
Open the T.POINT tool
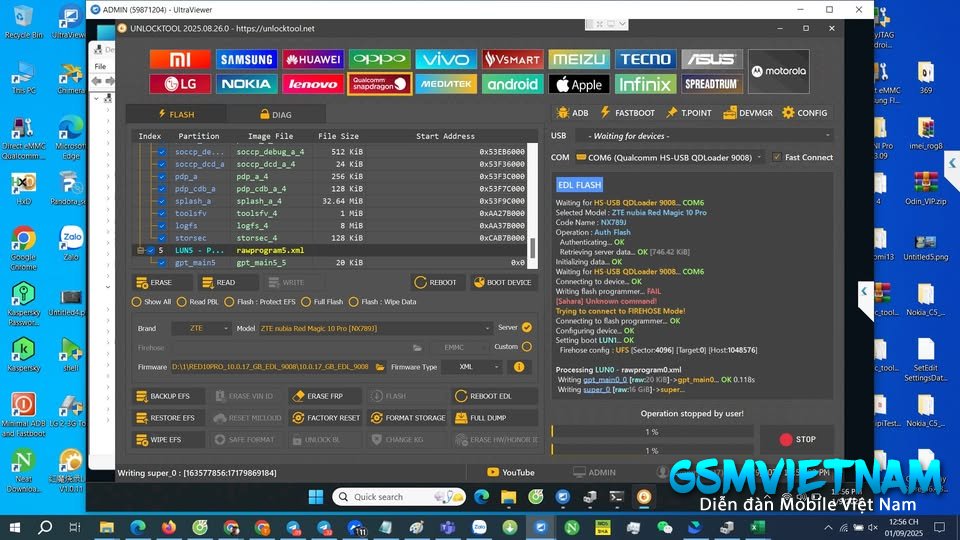[x=689, y=113]
